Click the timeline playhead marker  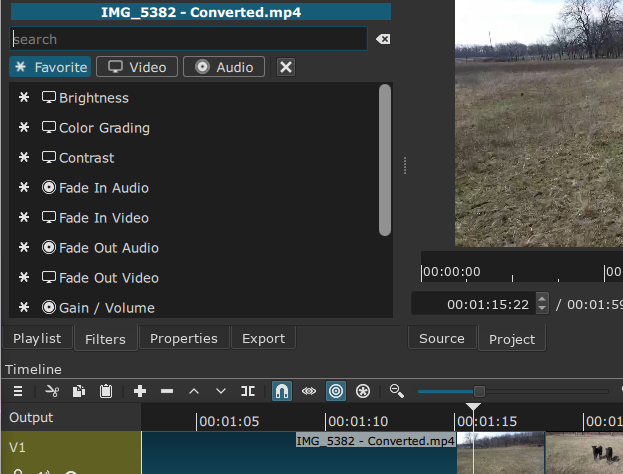coord(473,406)
